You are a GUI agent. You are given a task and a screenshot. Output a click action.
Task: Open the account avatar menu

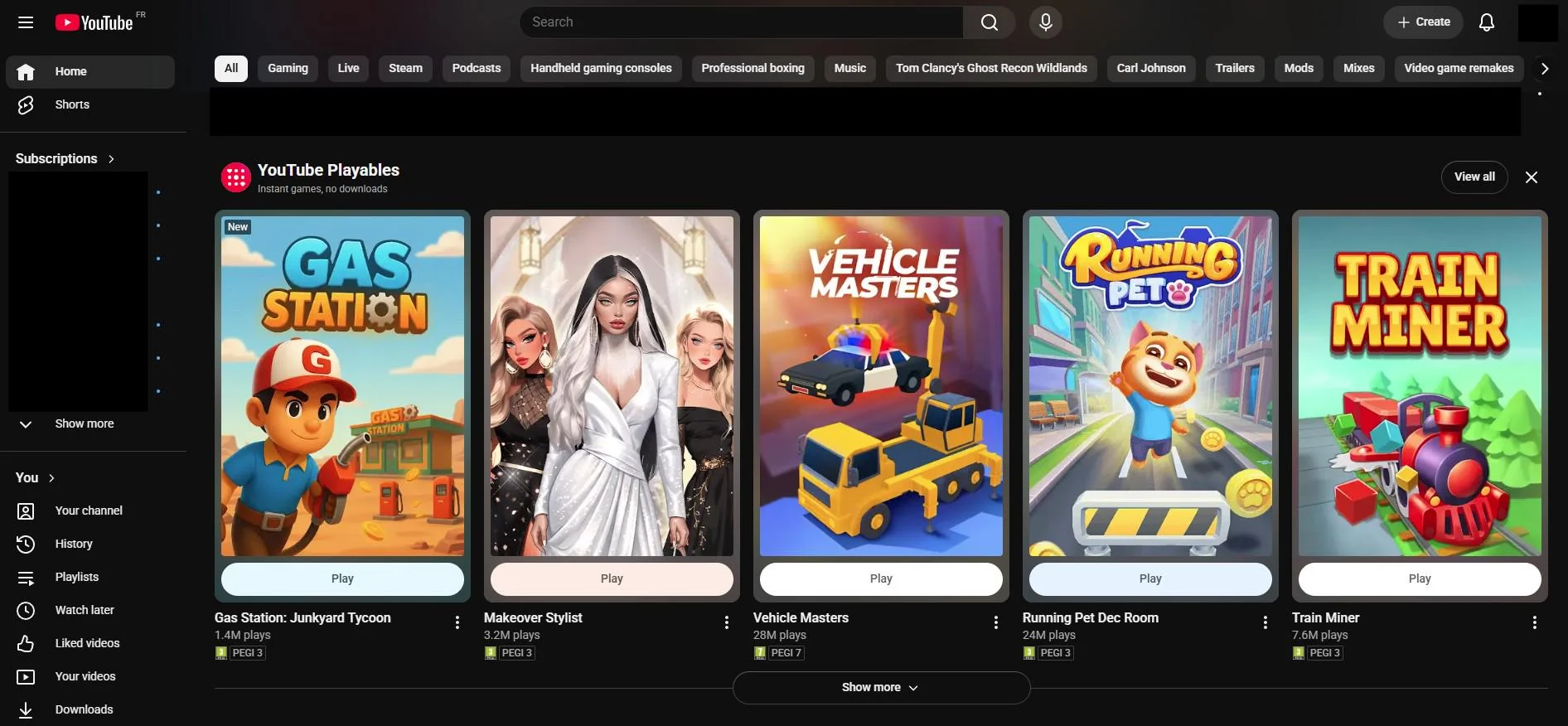pos(1538,22)
